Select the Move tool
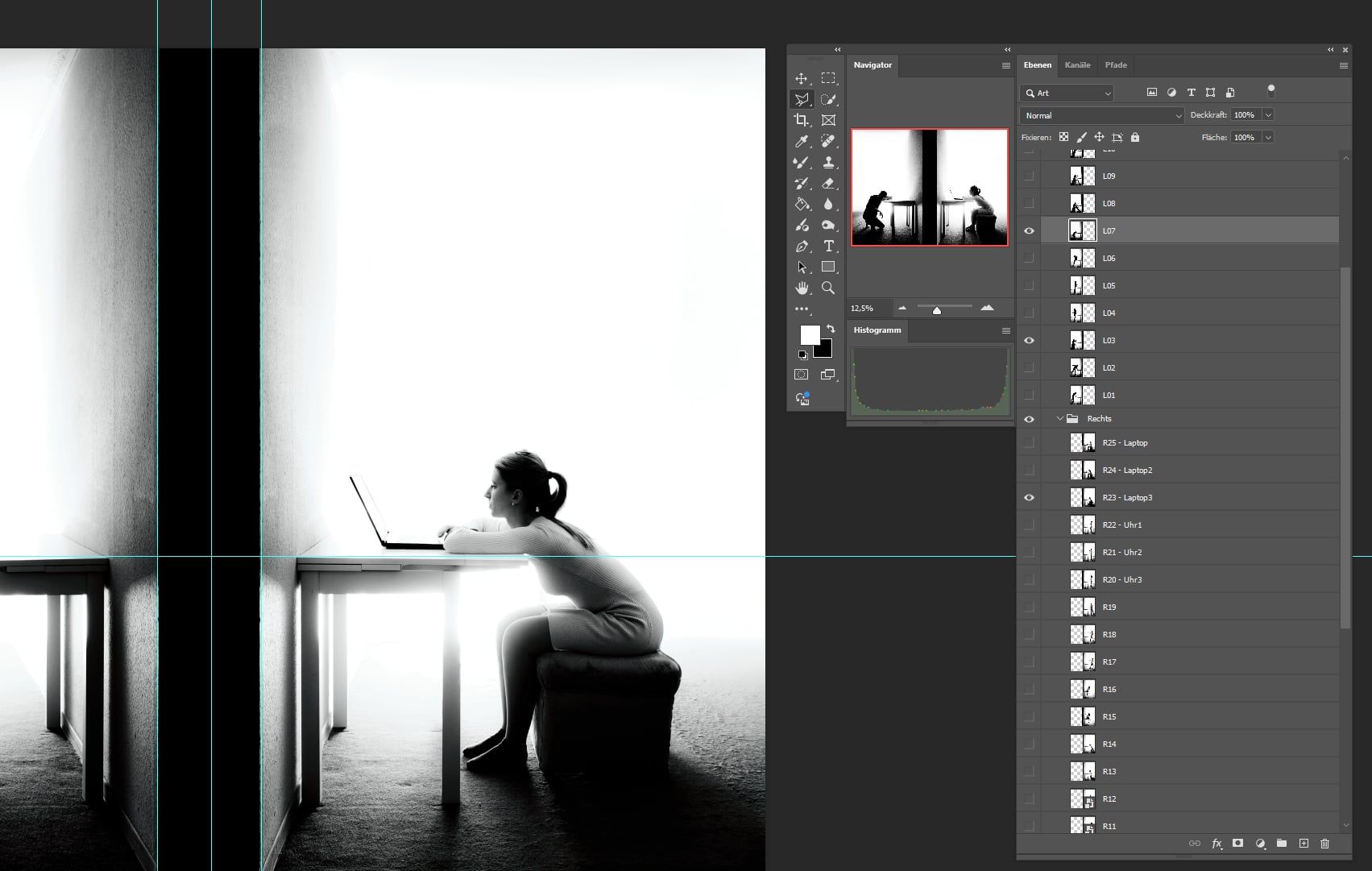Screen dimensions: 1372x871 pyautogui.click(x=802, y=78)
